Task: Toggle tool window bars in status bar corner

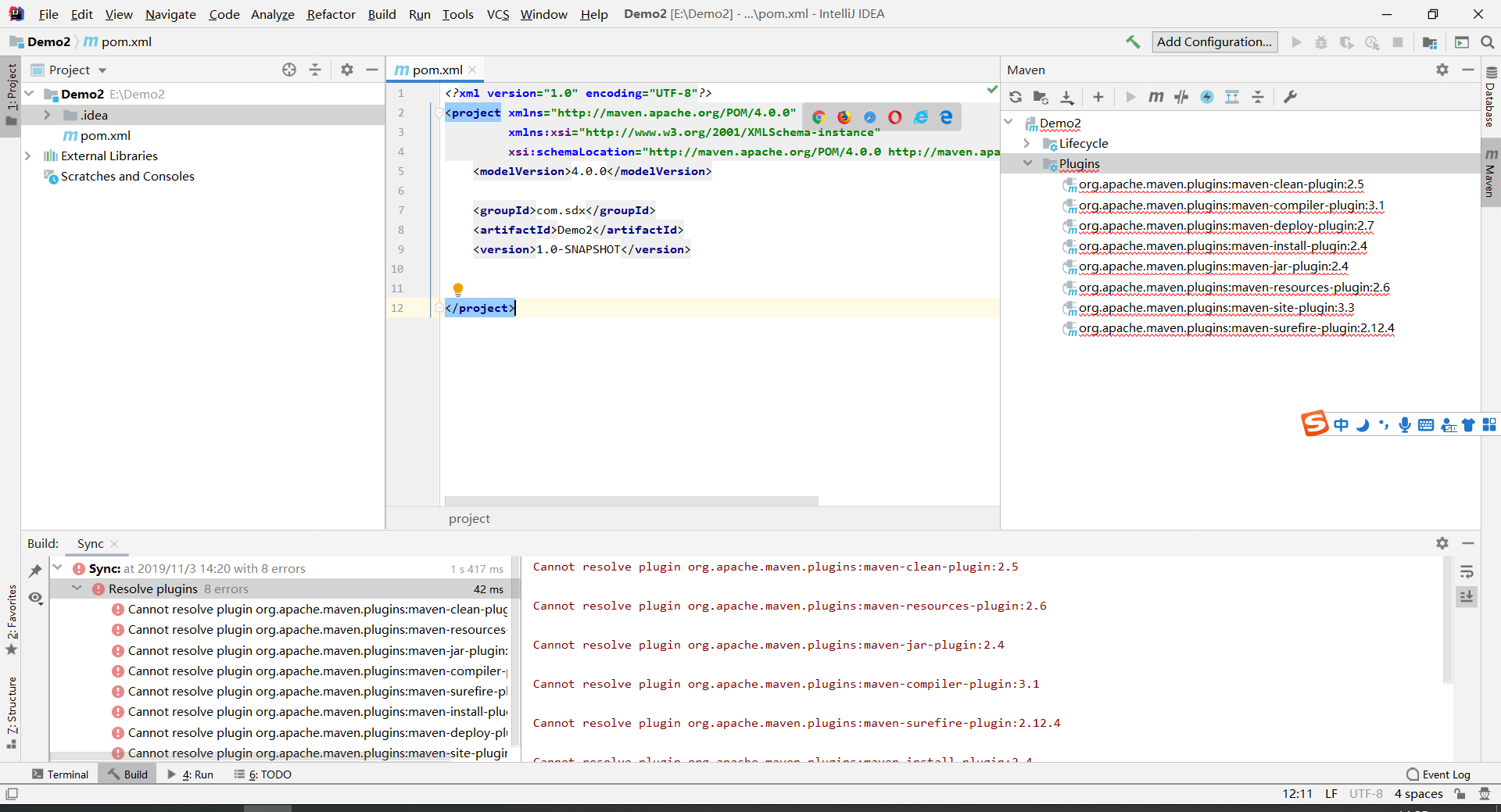Action: coord(12,794)
